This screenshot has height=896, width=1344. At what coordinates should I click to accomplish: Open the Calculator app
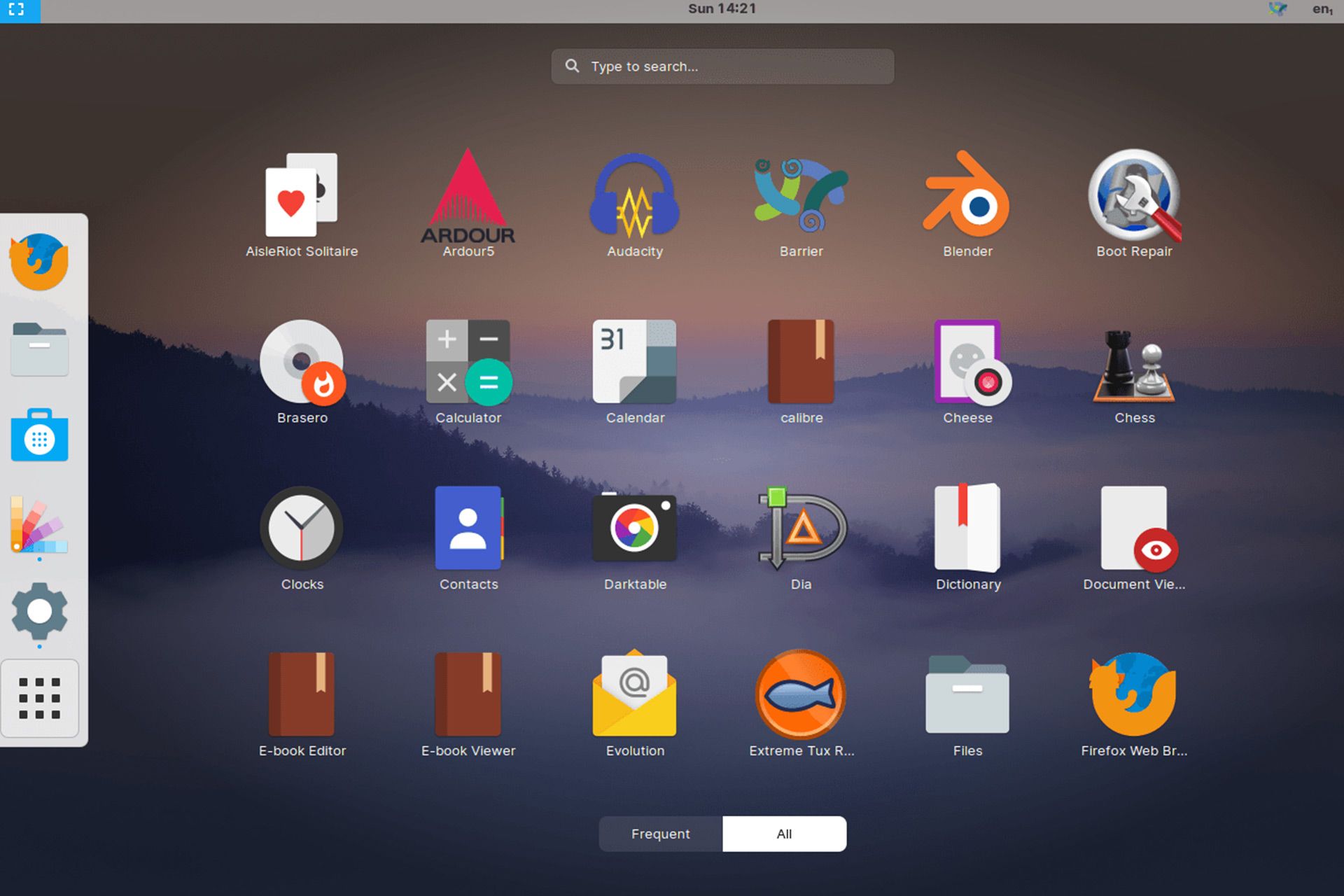pos(468,371)
